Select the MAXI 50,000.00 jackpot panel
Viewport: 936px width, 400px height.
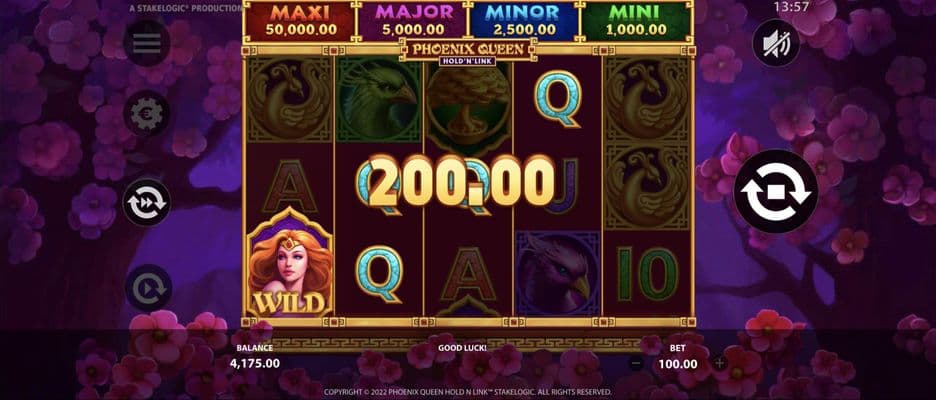point(300,21)
